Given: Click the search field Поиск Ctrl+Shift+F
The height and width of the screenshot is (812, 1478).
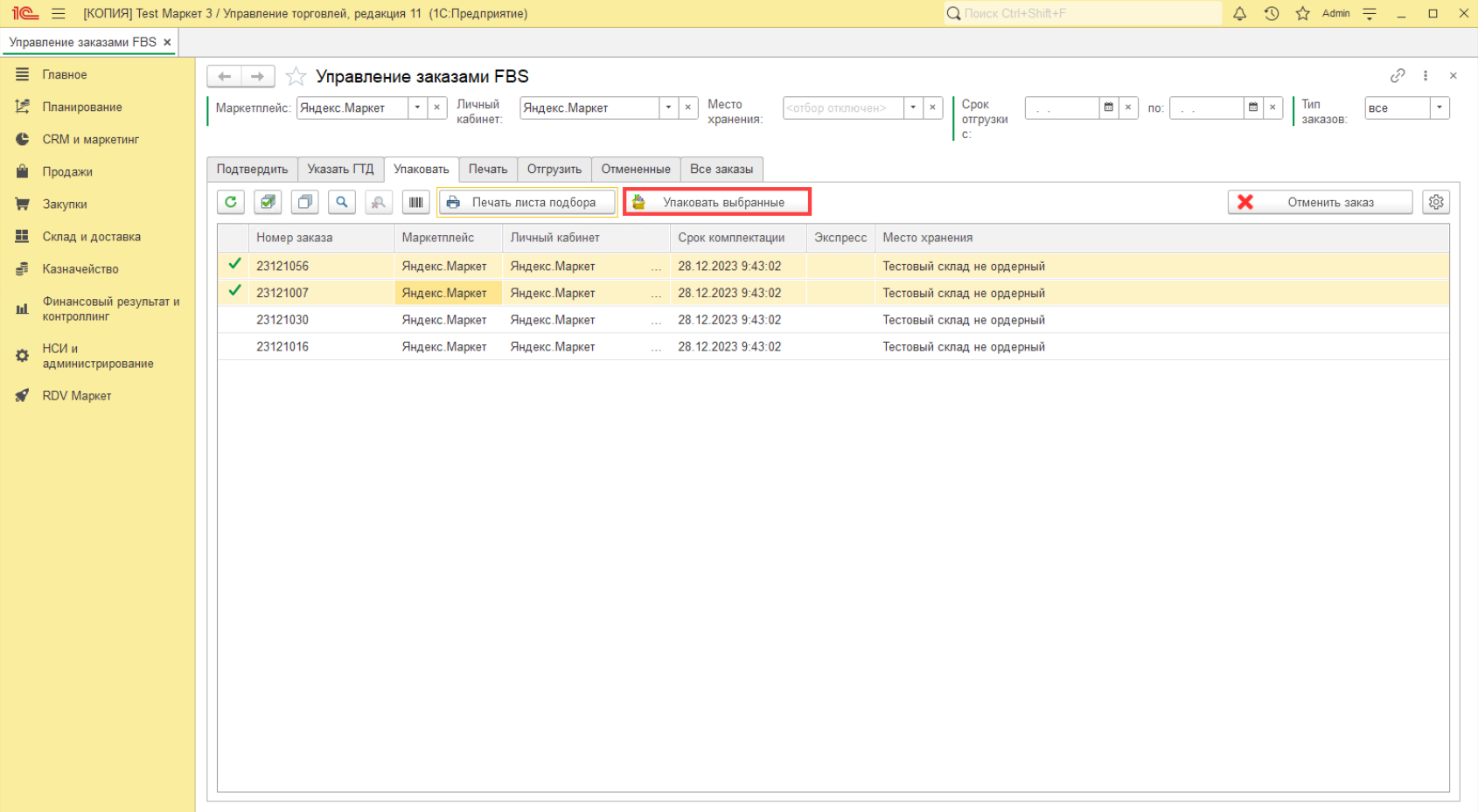Looking at the screenshot, I should (1083, 13).
